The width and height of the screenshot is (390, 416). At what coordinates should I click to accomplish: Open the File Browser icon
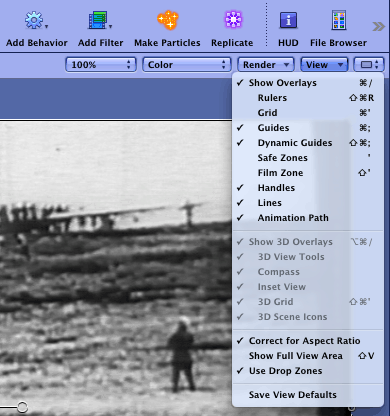(339, 20)
